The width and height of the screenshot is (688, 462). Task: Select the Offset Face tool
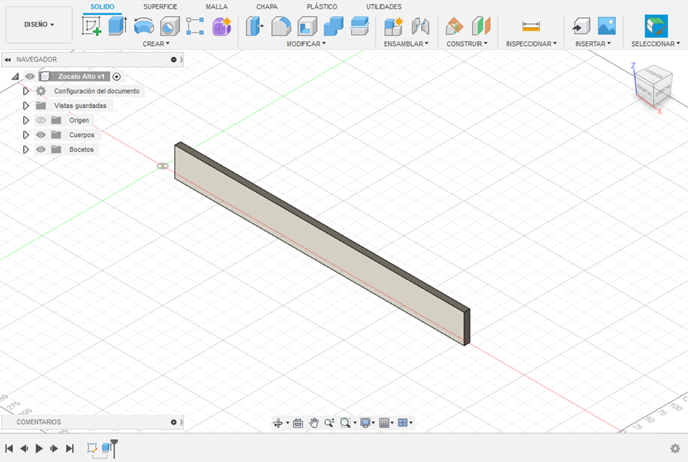[x=360, y=26]
